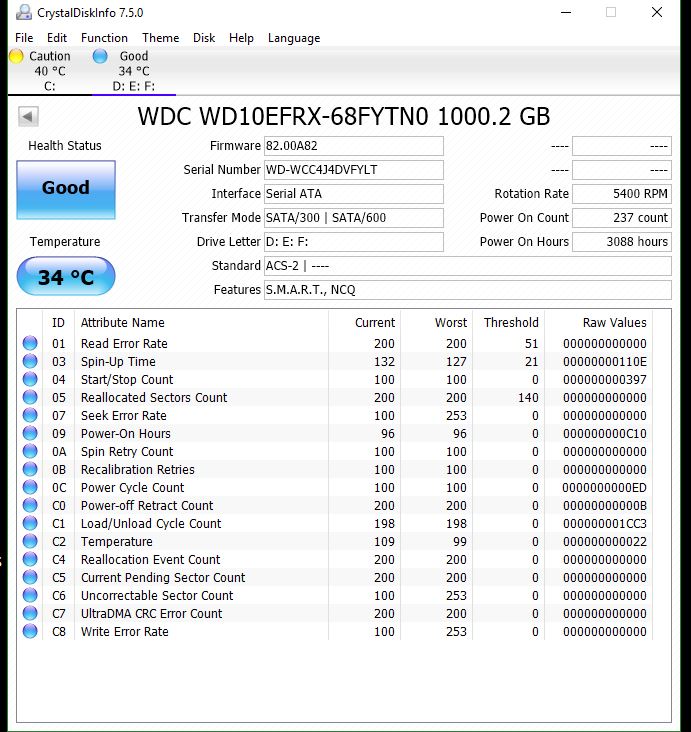Click the Power On Hours value 3088 hours
Screen dimensions: 691x732
click(622, 242)
